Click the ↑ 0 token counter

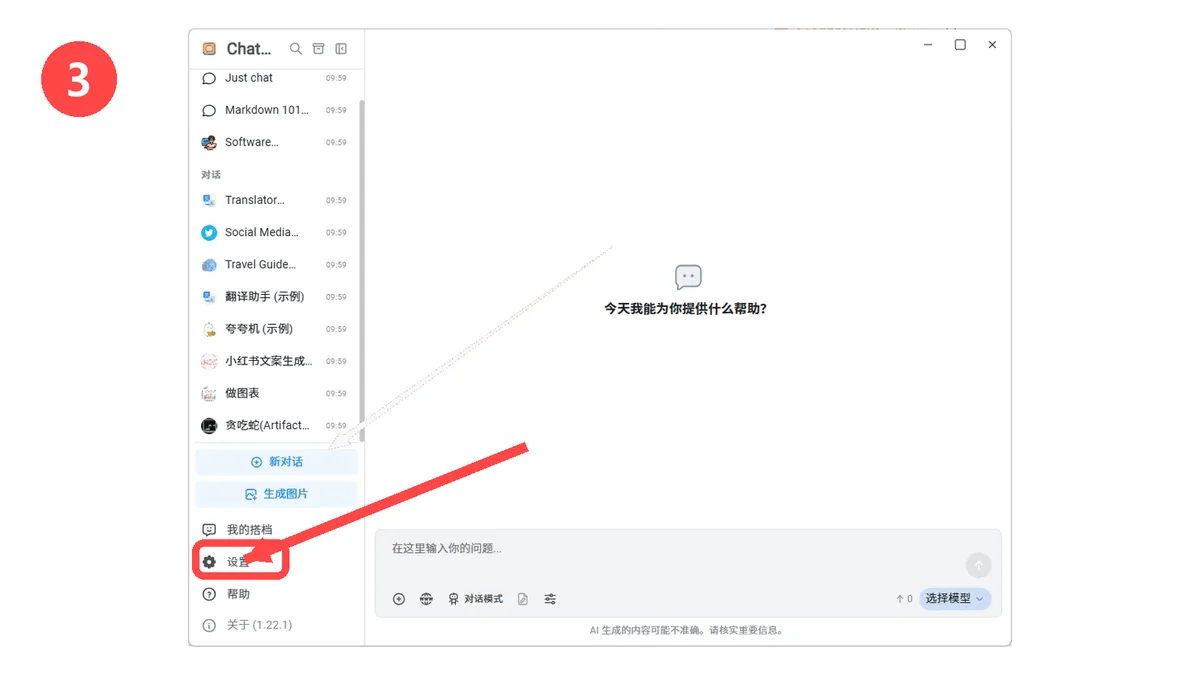(x=904, y=599)
